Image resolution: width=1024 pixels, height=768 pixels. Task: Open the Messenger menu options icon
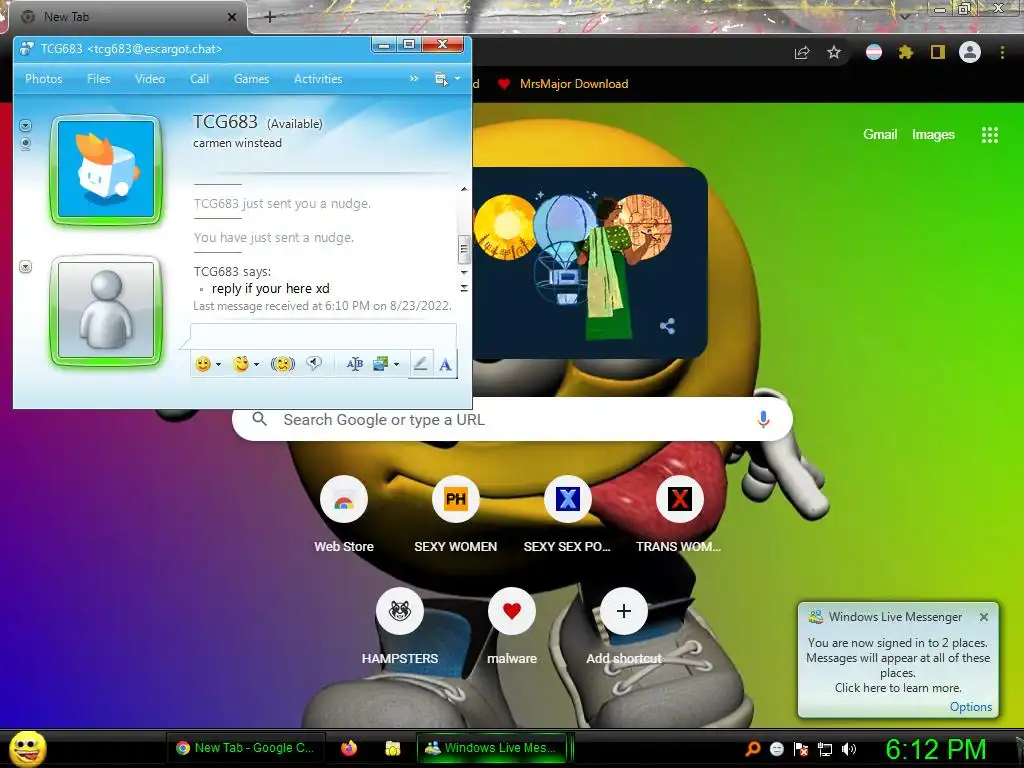[441, 79]
